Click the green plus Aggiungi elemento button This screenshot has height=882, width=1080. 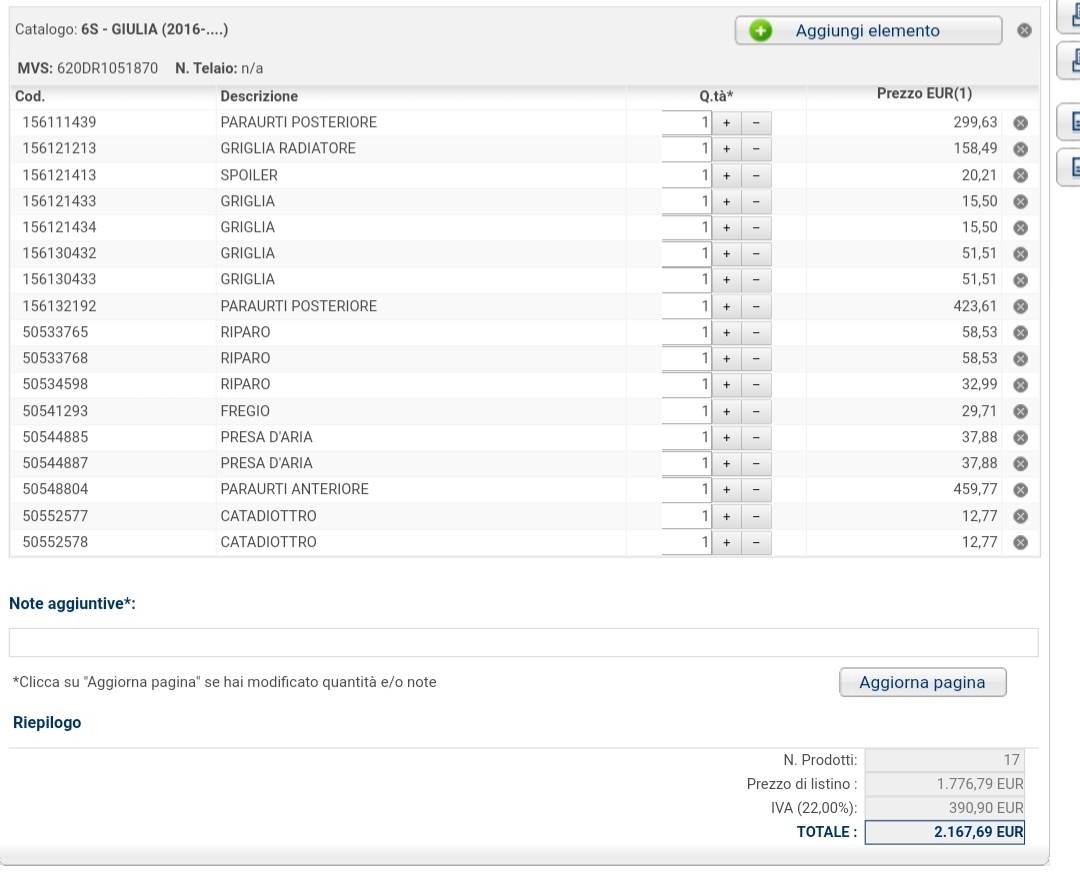(868, 31)
